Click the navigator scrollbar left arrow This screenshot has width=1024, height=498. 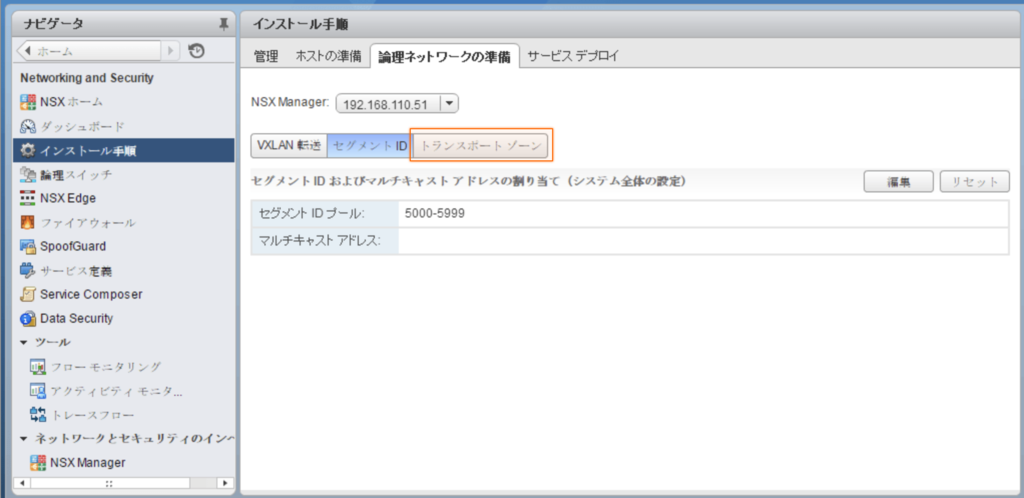coord(22,484)
